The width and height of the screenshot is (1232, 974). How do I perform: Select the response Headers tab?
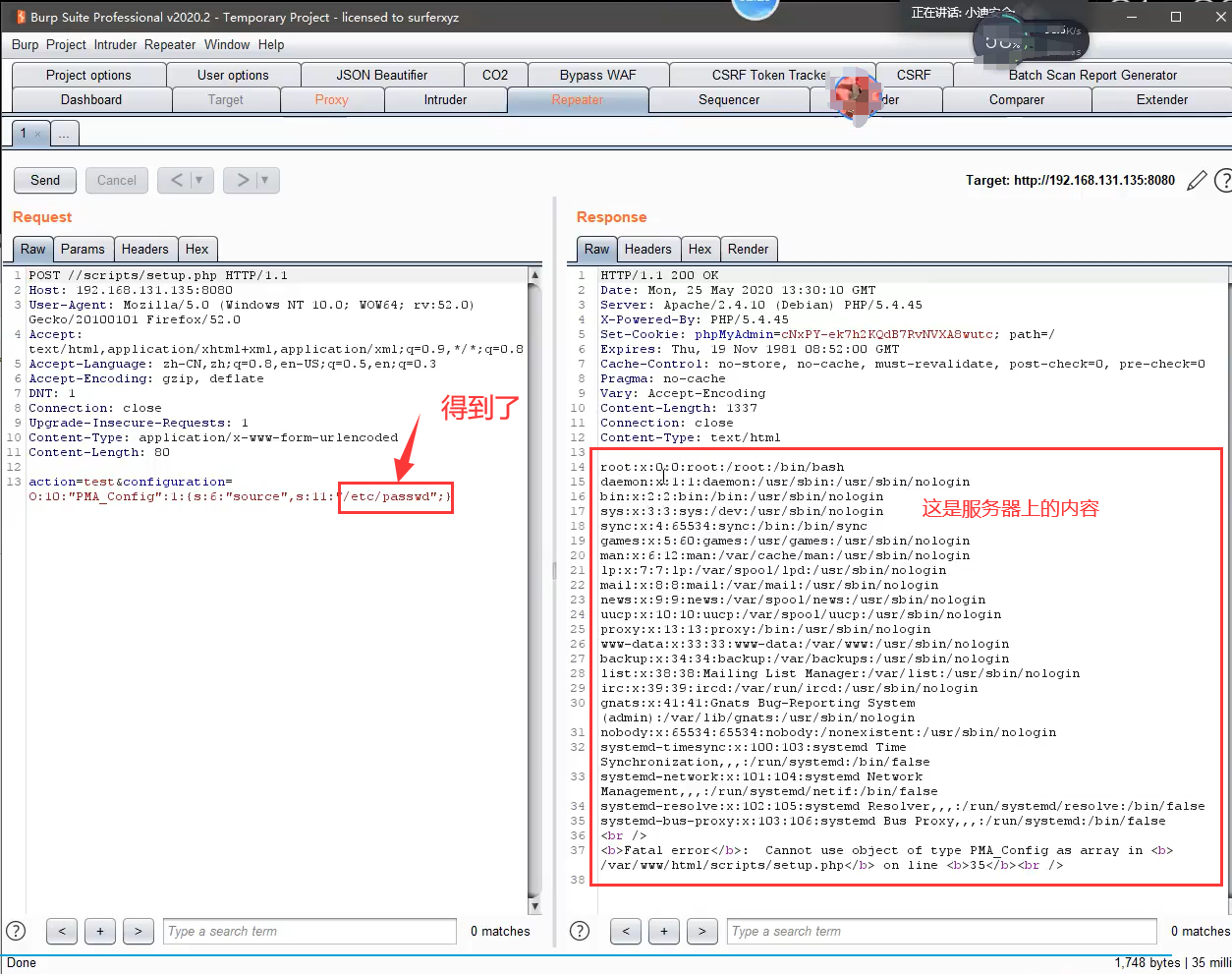click(648, 249)
